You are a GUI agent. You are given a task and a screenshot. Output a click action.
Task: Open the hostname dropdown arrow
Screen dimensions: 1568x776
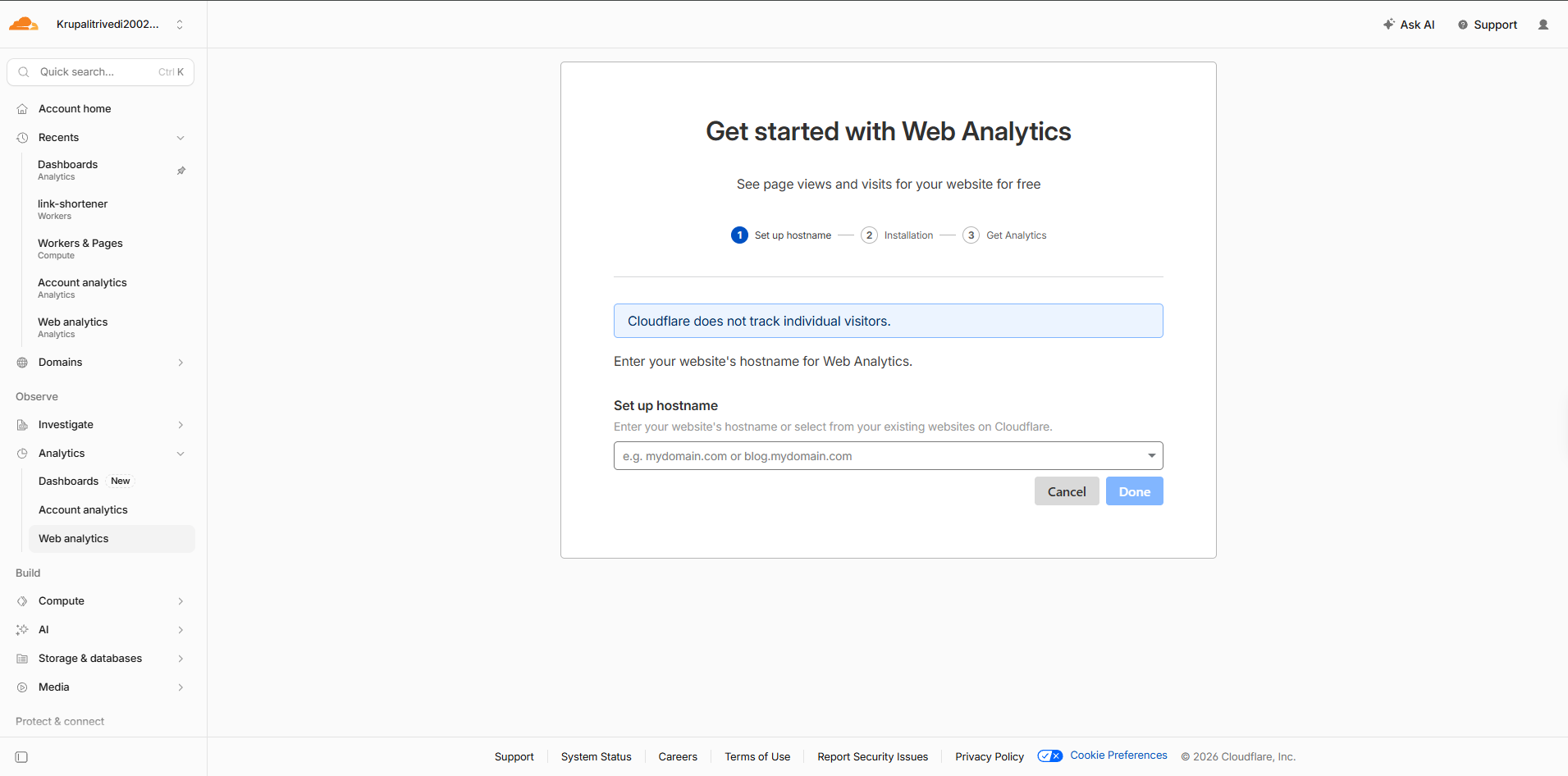pyautogui.click(x=1151, y=456)
